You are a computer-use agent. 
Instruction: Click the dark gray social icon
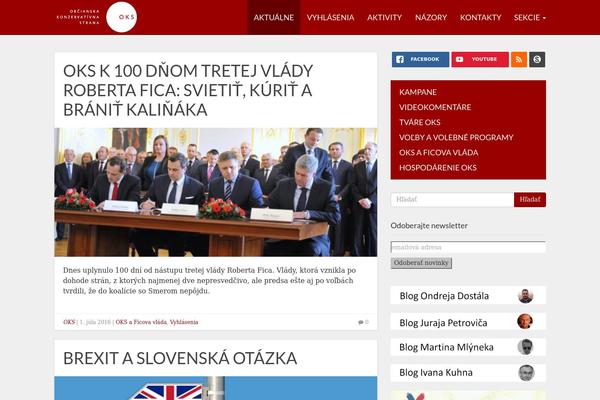click(x=537, y=59)
